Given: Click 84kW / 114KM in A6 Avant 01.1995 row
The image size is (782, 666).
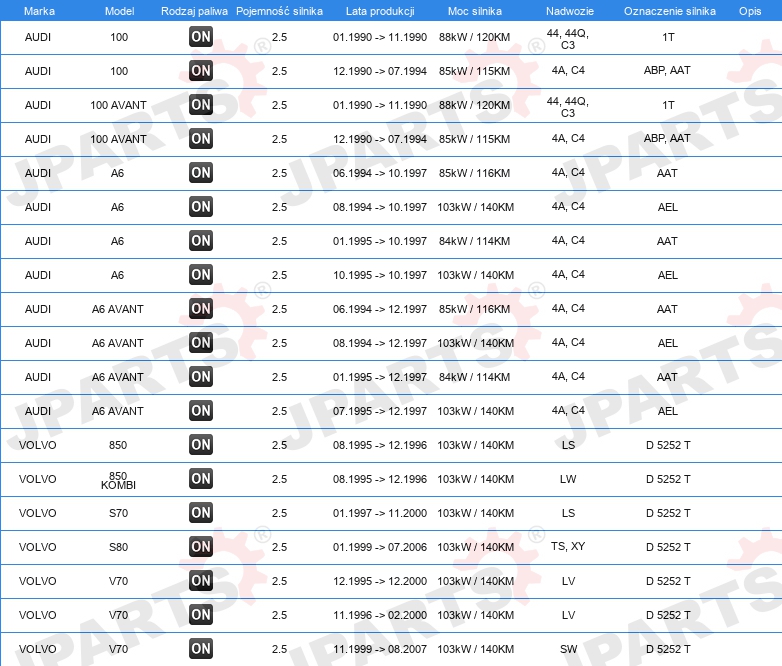Looking at the screenshot, I should click(474, 377).
